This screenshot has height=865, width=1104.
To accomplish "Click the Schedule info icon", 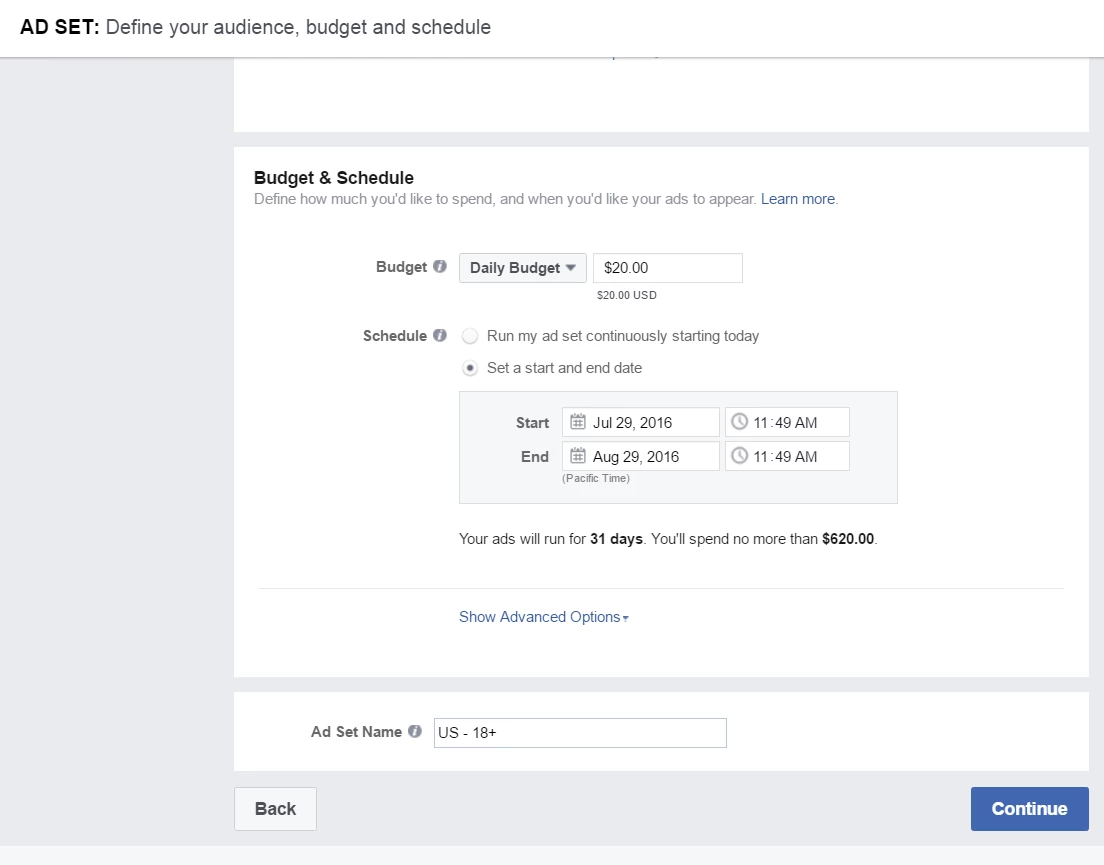I will coord(440,336).
